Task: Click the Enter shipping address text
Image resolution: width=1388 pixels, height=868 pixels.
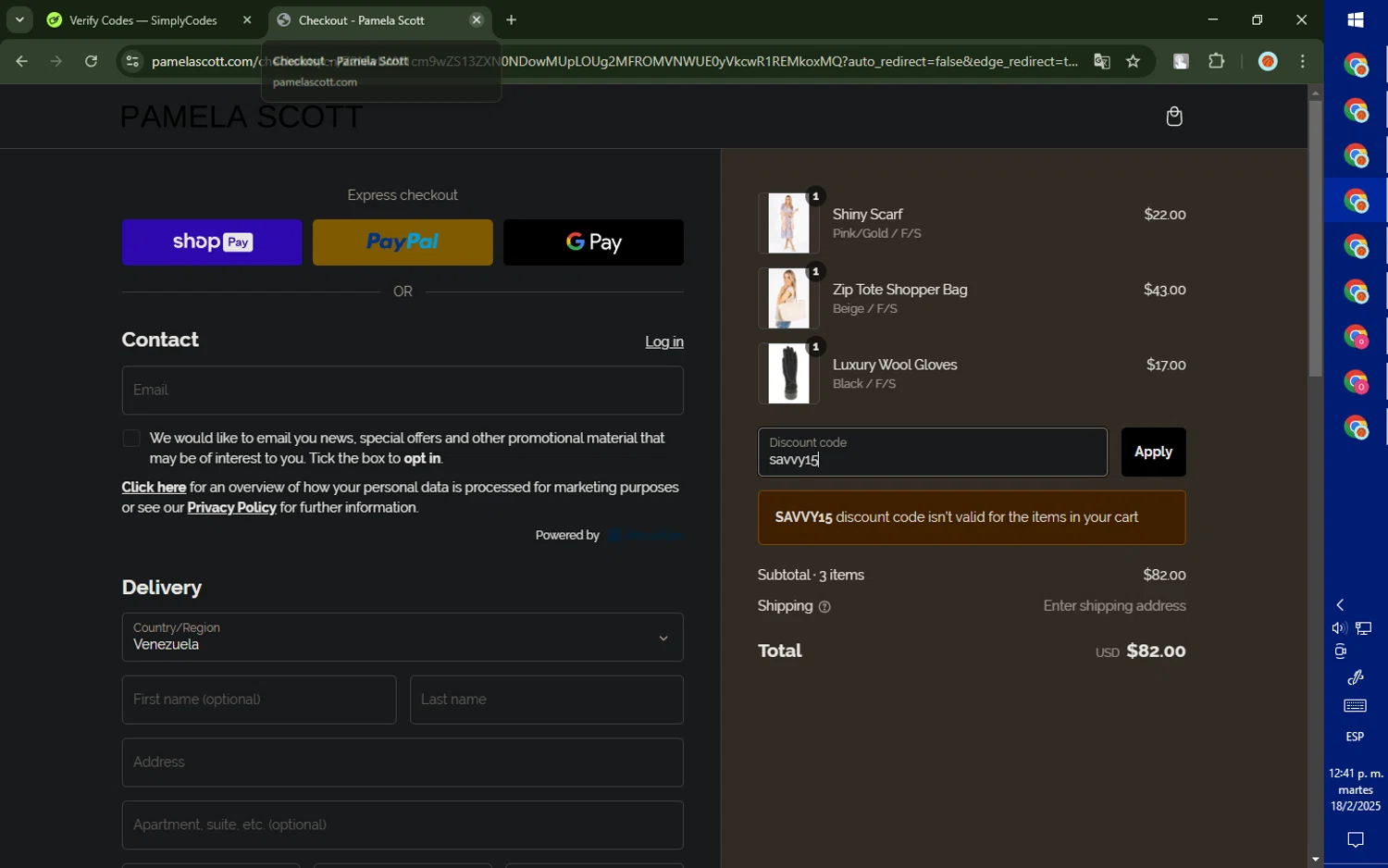Action: click(x=1114, y=606)
